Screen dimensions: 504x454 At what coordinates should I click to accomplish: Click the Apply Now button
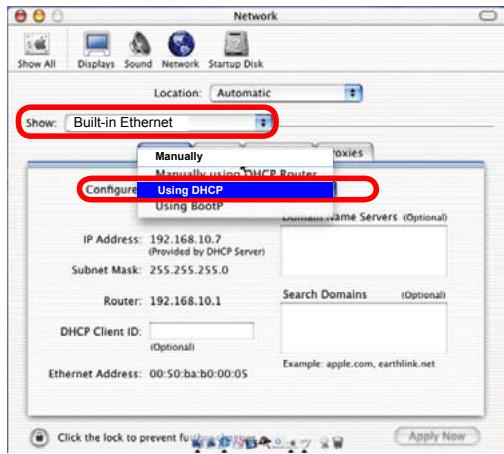coord(437,436)
